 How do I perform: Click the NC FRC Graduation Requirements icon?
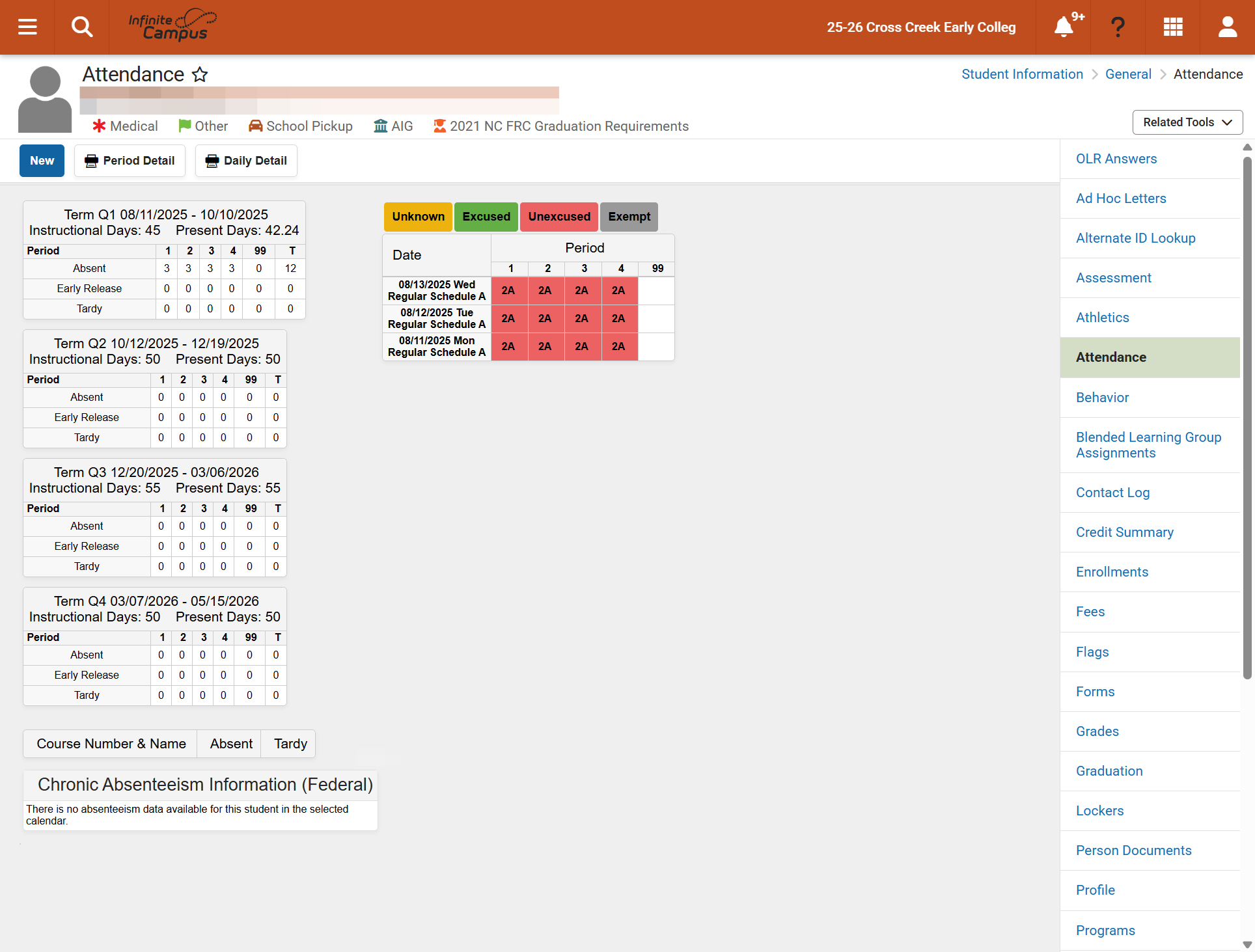pos(440,126)
